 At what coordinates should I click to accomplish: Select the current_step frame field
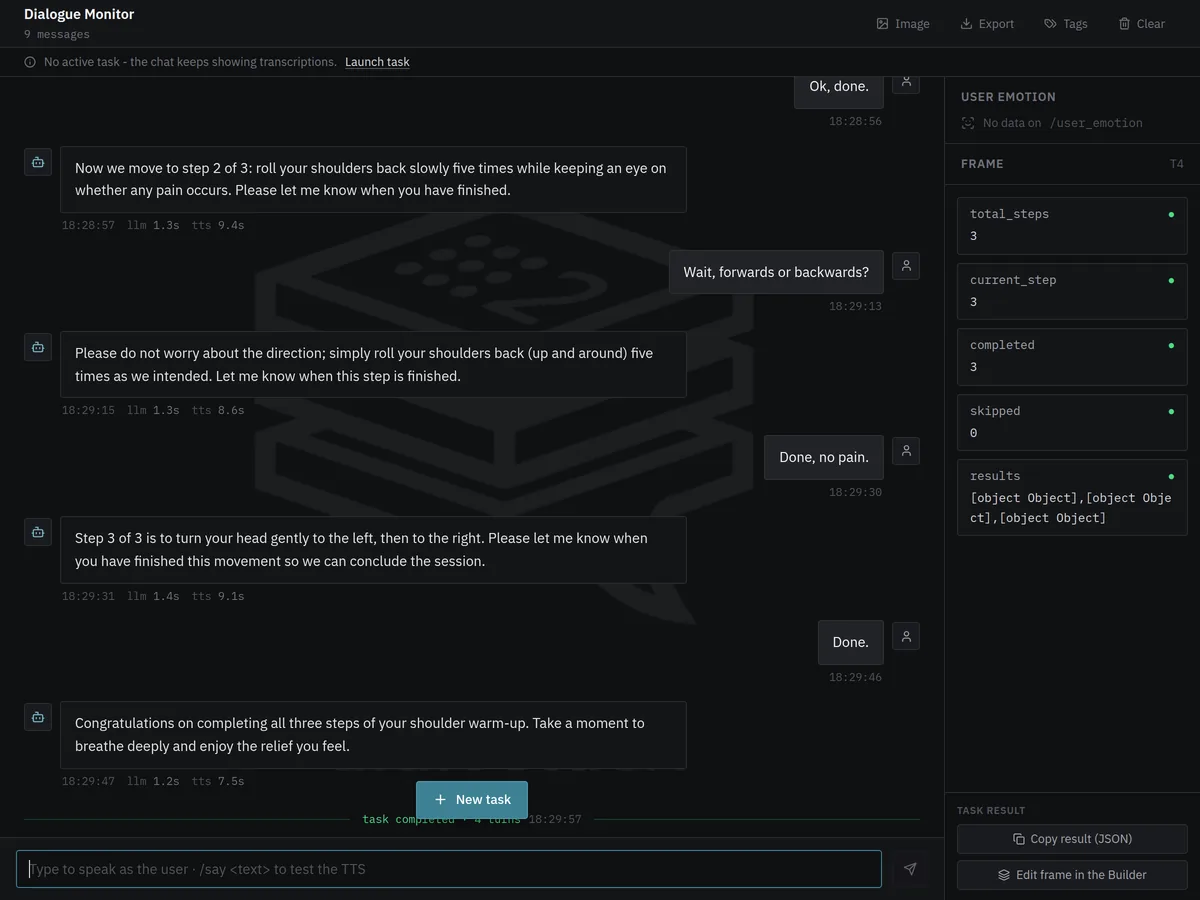pyautogui.click(x=1072, y=291)
